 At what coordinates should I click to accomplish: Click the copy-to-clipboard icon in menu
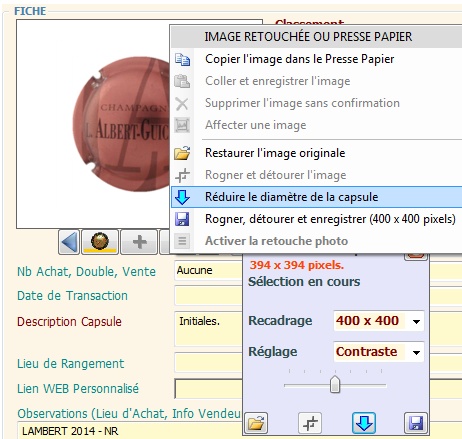tap(182, 59)
